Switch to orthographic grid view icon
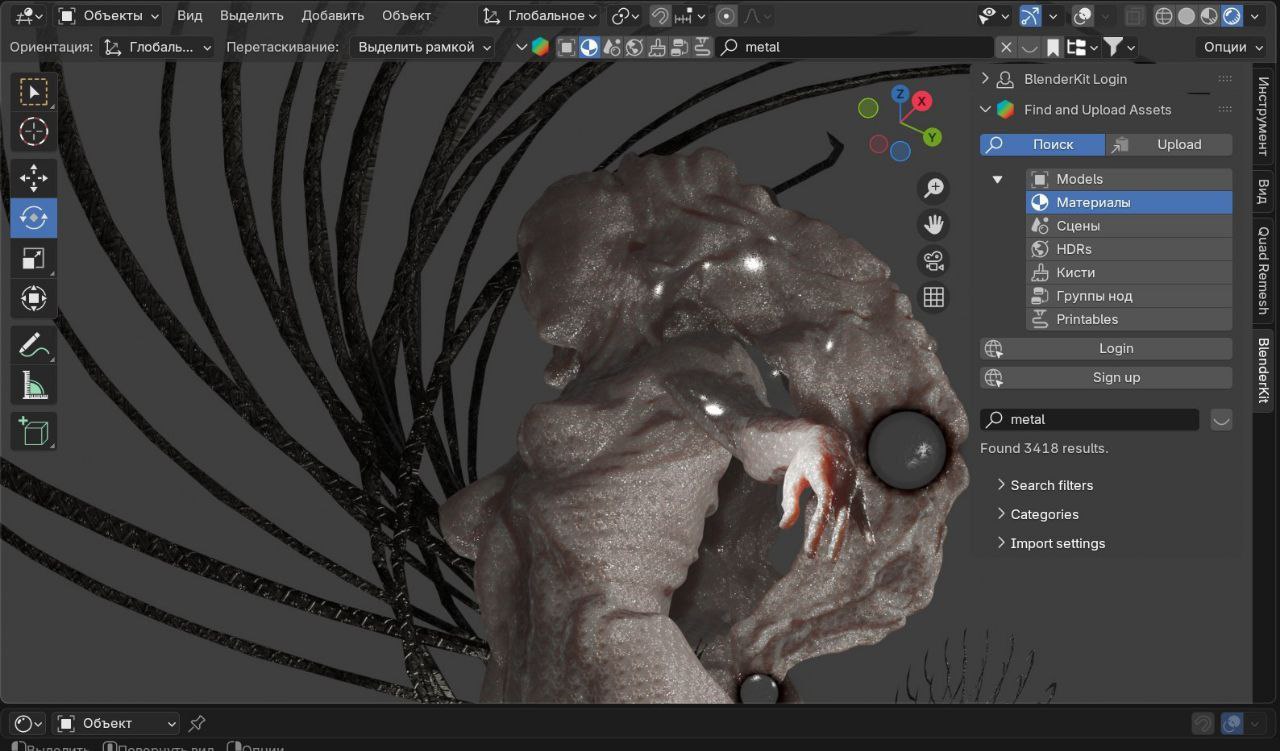 tap(933, 297)
